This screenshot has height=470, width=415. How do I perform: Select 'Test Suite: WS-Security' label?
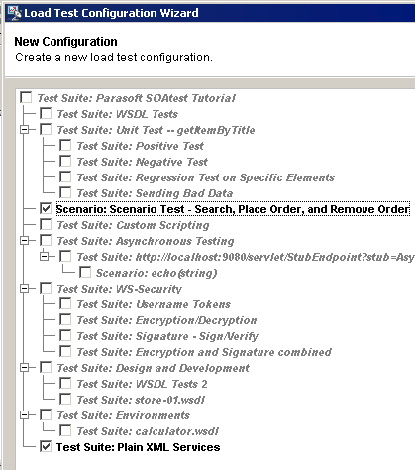[x=119, y=289]
